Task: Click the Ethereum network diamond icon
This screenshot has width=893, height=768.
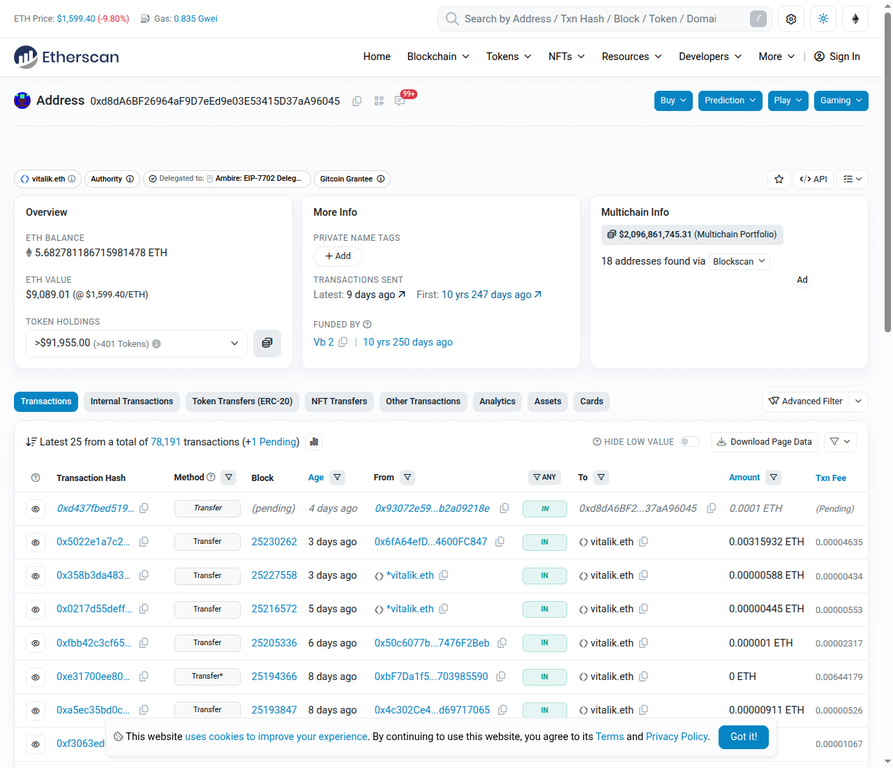Action: click(x=855, y=19)
